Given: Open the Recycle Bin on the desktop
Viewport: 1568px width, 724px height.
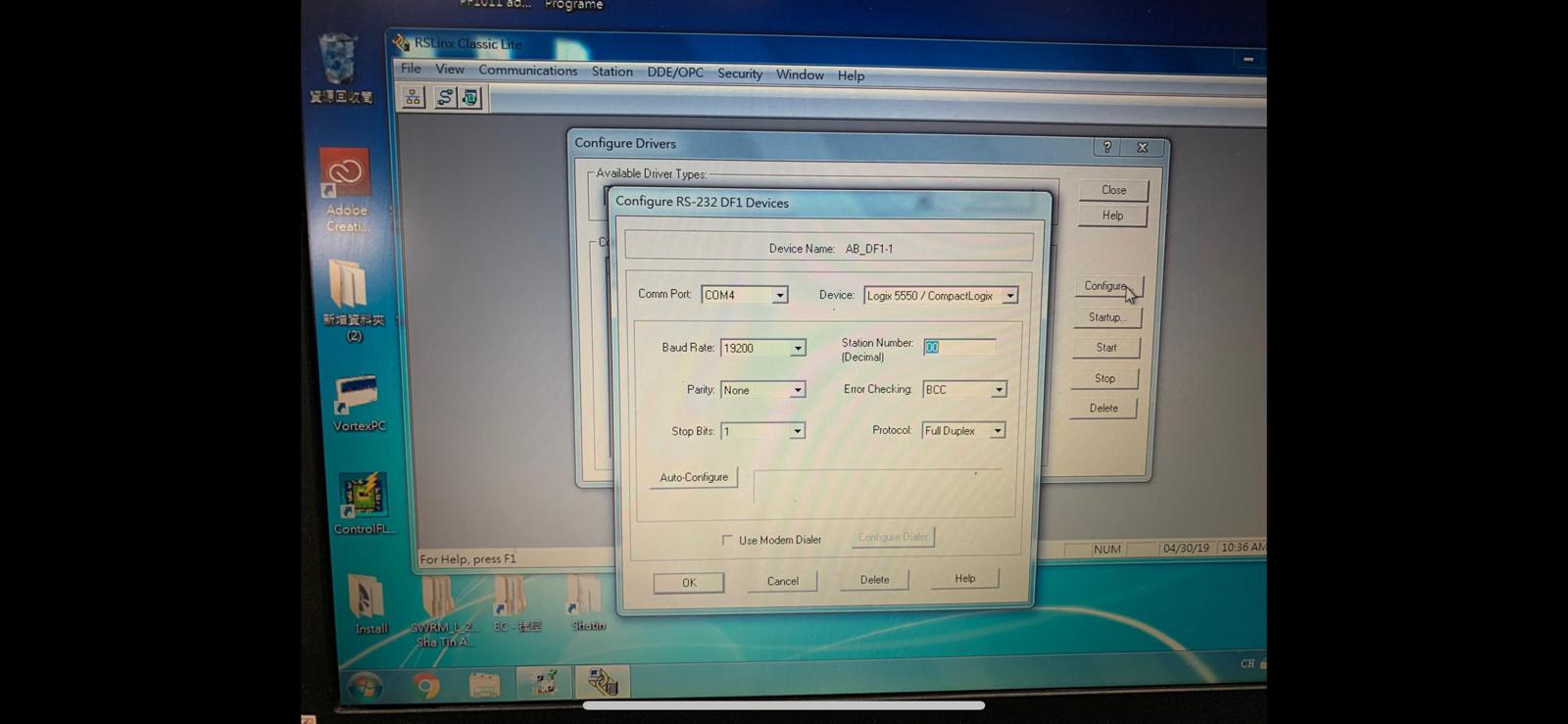Looking at the screenshot, I should [338, 61].
